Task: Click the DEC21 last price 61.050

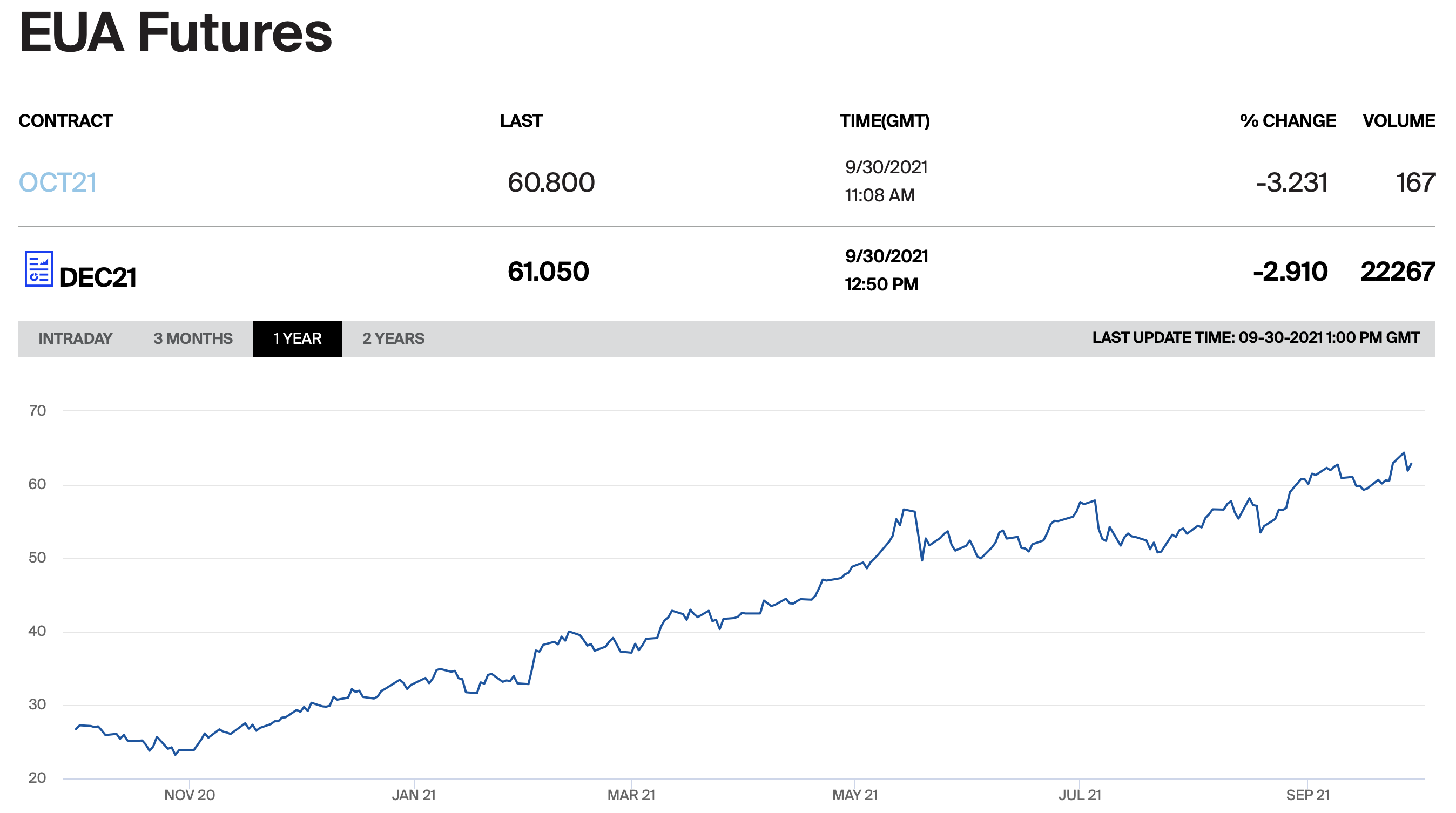Action: click(x=548, y=272)
